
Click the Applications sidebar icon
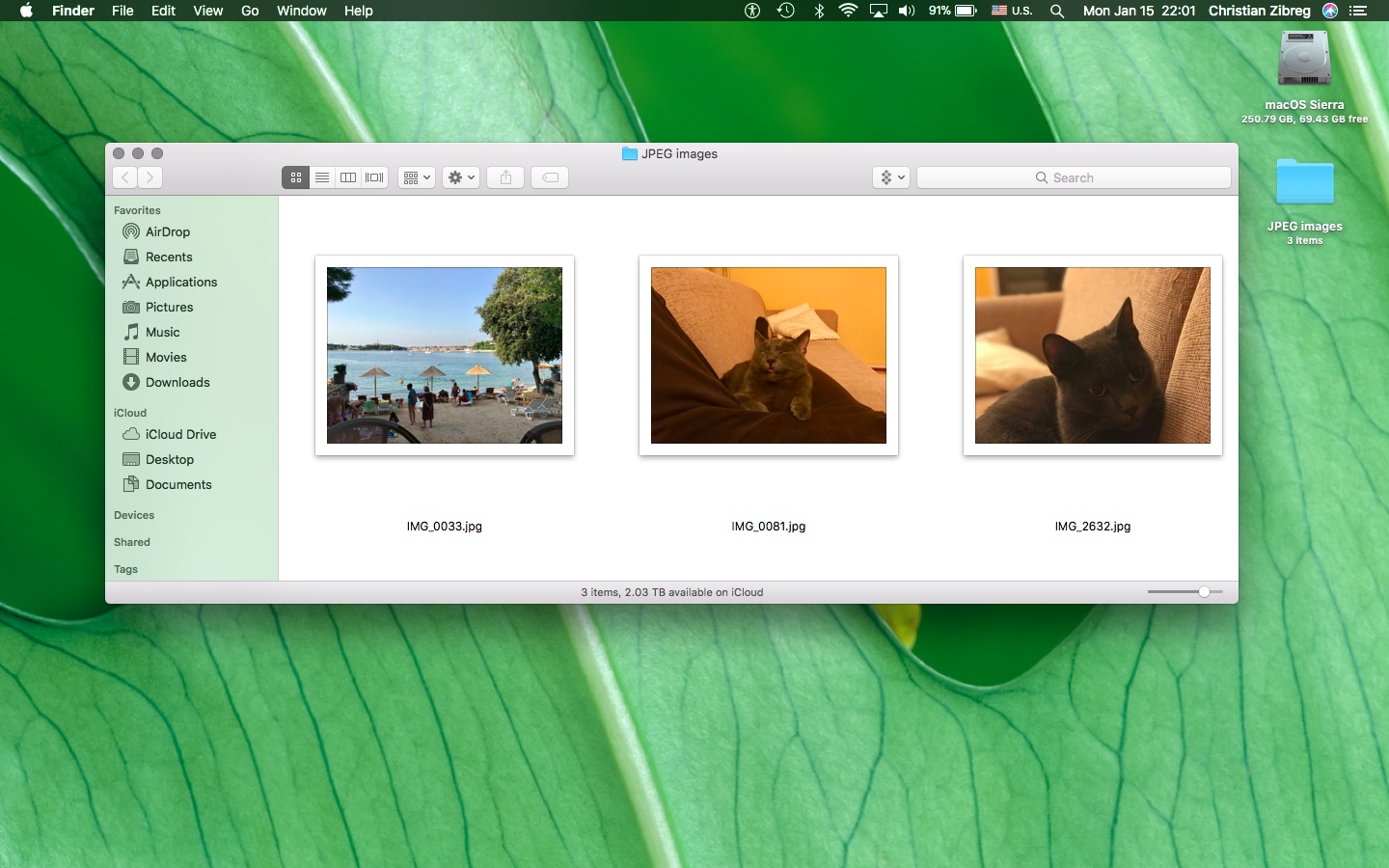[x=131, y=282]
